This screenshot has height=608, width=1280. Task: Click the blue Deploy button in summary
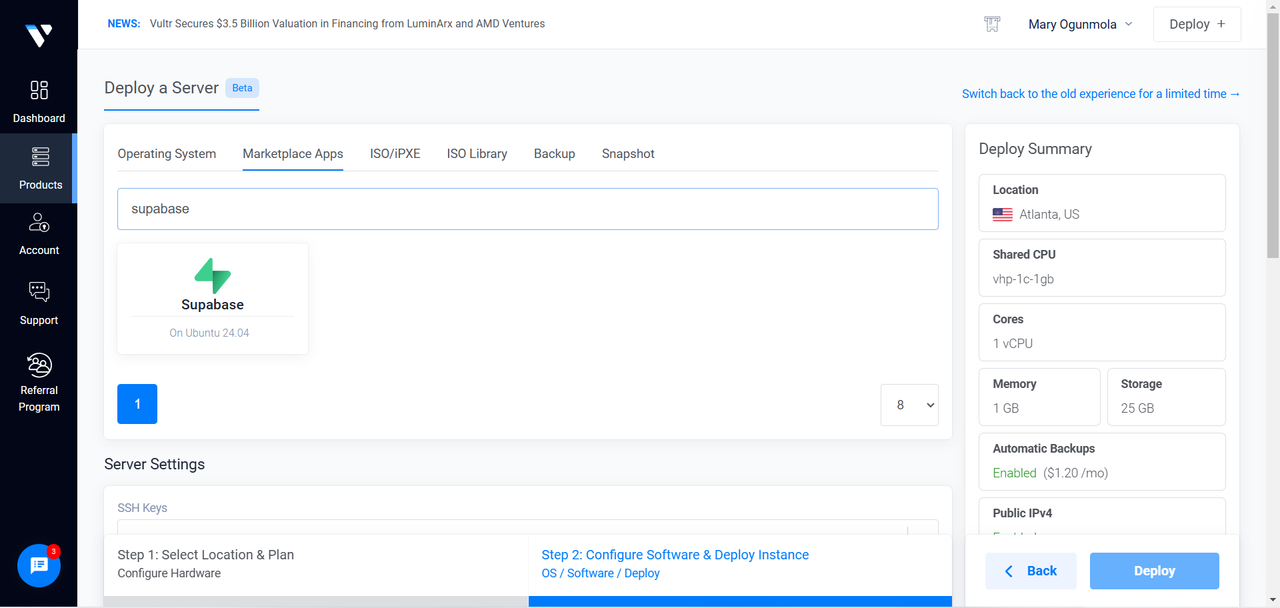tap(1154, 571)
